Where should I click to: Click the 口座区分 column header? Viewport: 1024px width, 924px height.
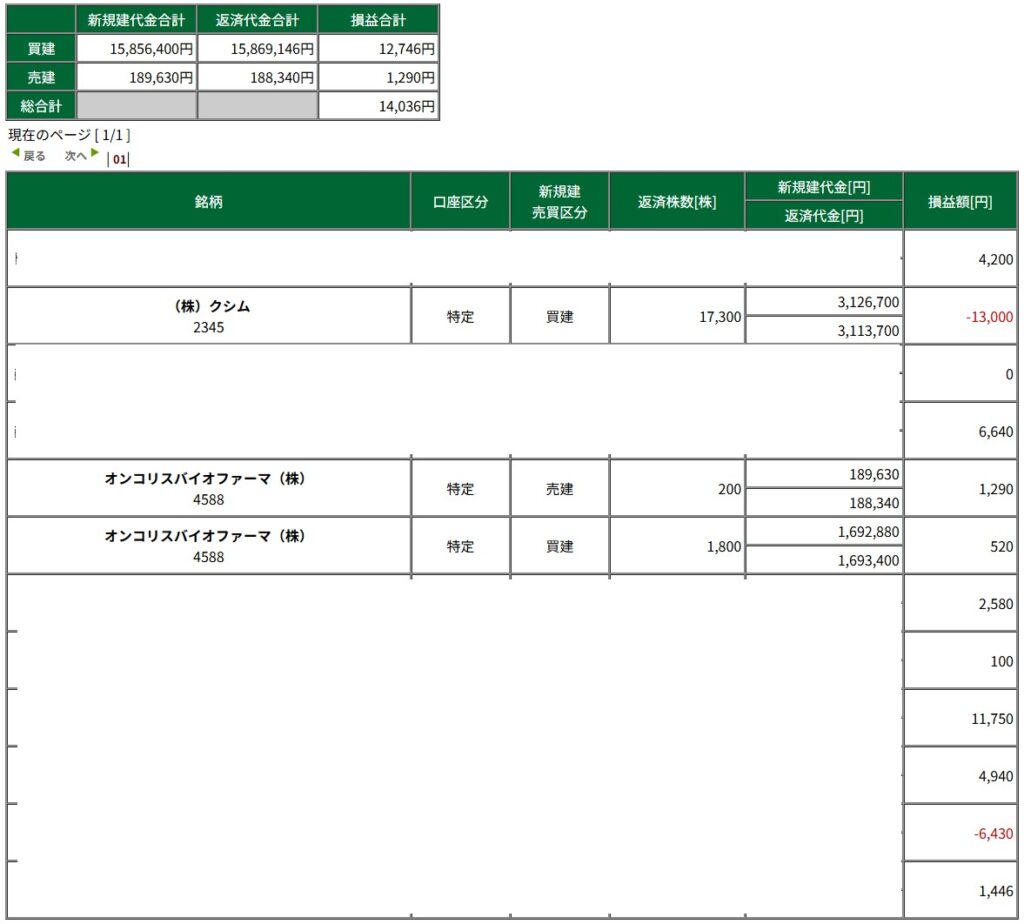click(460, 201)
